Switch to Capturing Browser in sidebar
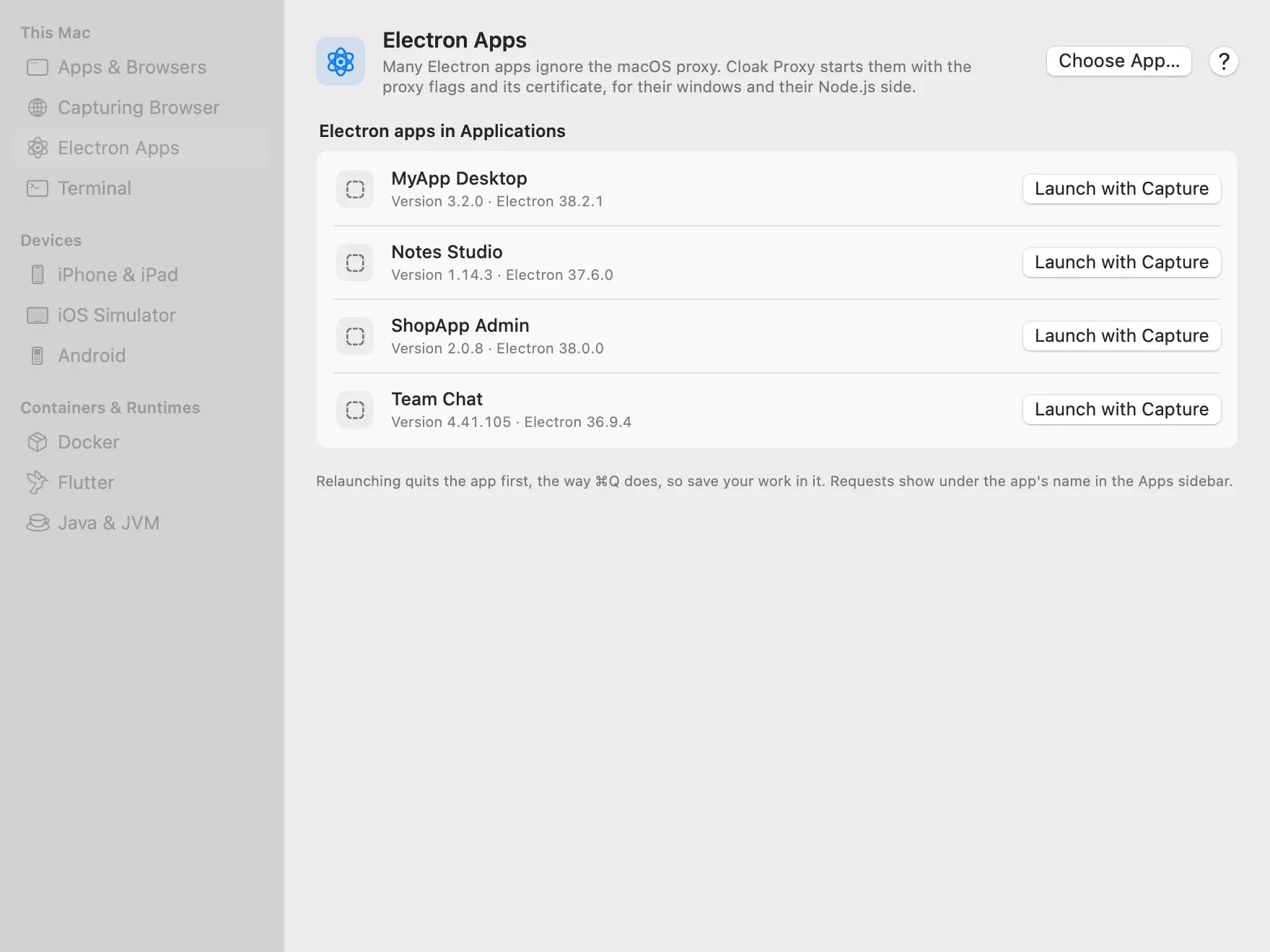This screenshot has width=1270, height=952. point(141,107)
